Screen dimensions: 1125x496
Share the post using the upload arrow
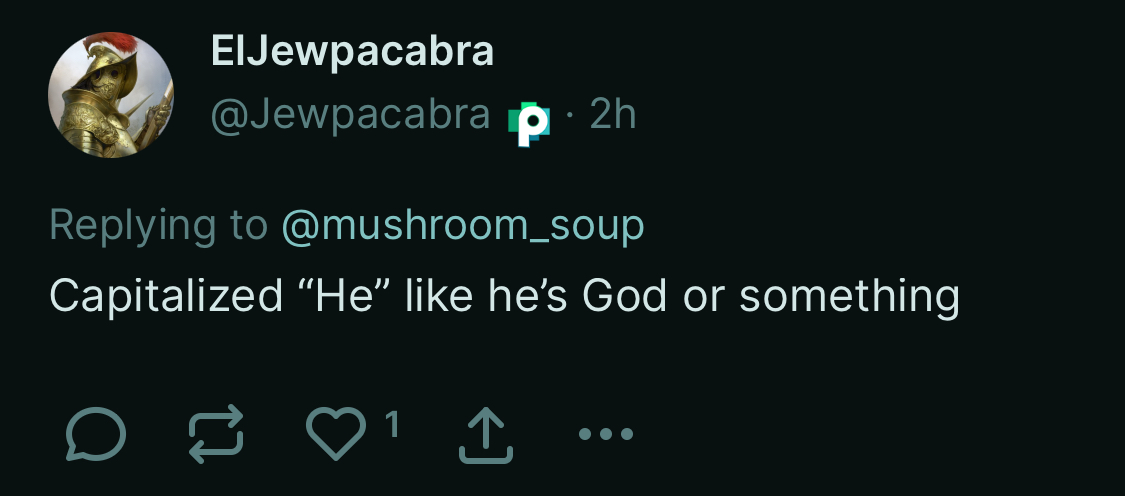tap(486, 437)
